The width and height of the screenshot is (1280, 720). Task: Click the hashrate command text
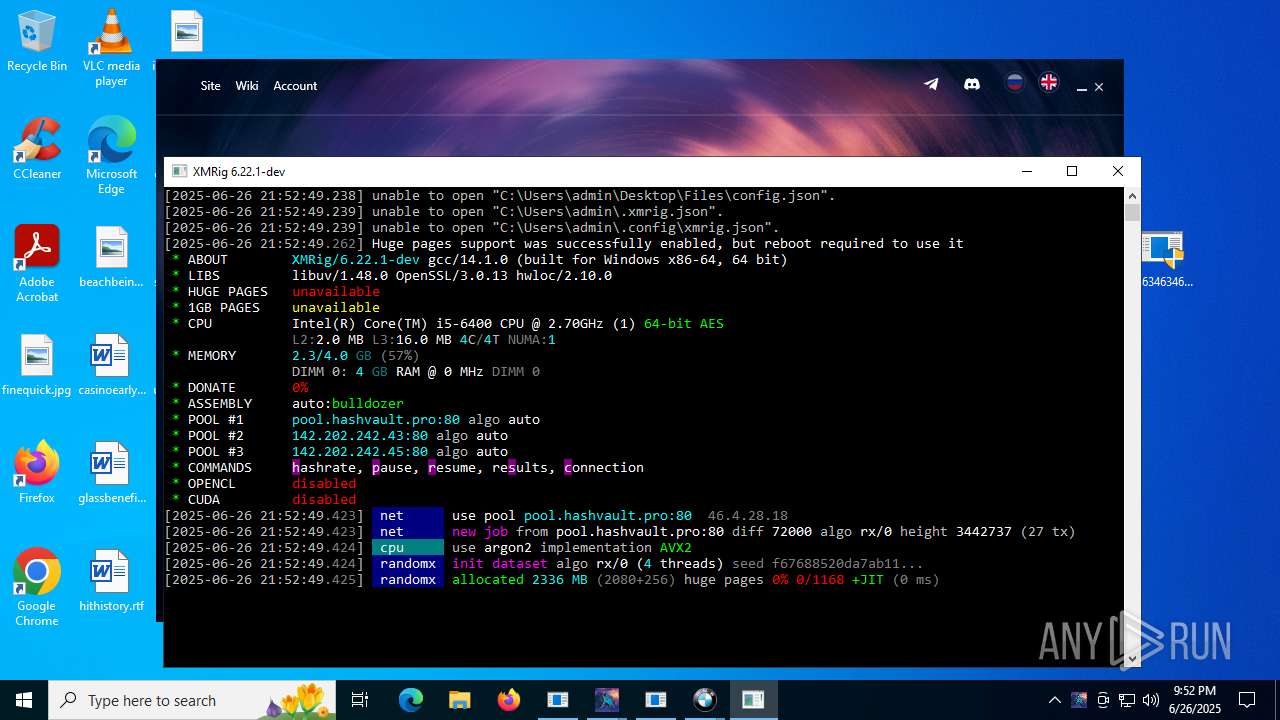tap(324, 468)
